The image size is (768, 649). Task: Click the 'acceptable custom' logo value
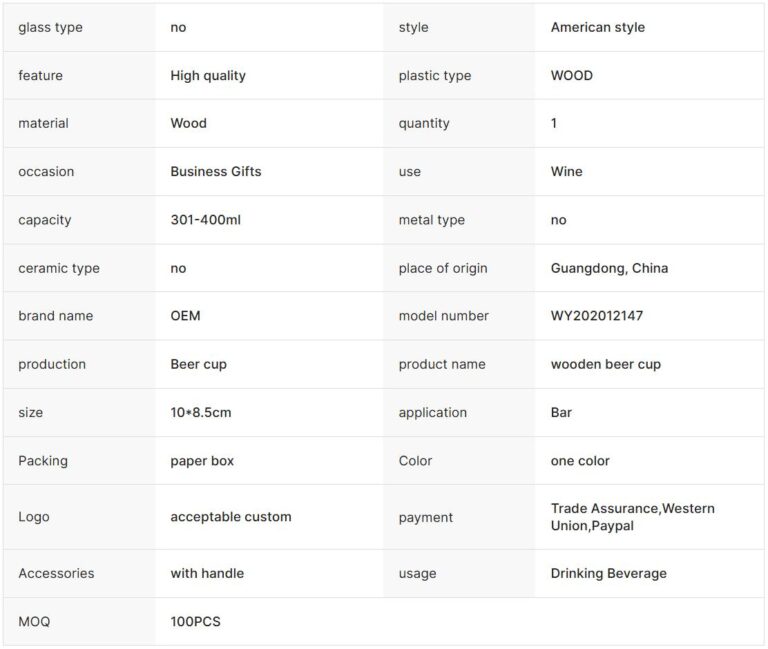(231, 517)
